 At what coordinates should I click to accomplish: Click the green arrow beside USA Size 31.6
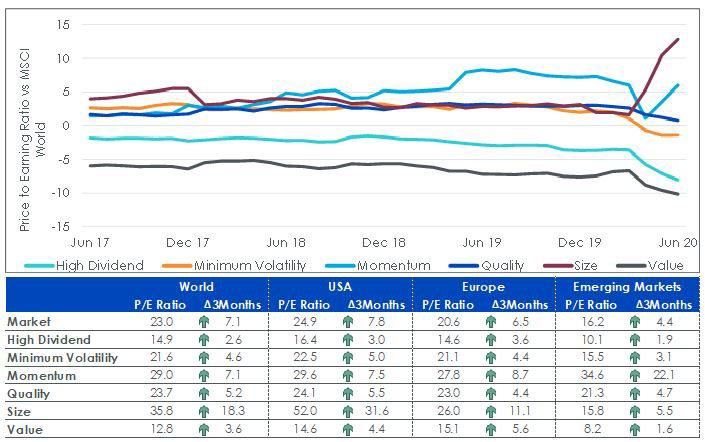pyautogui.click(x=348, y=411)
